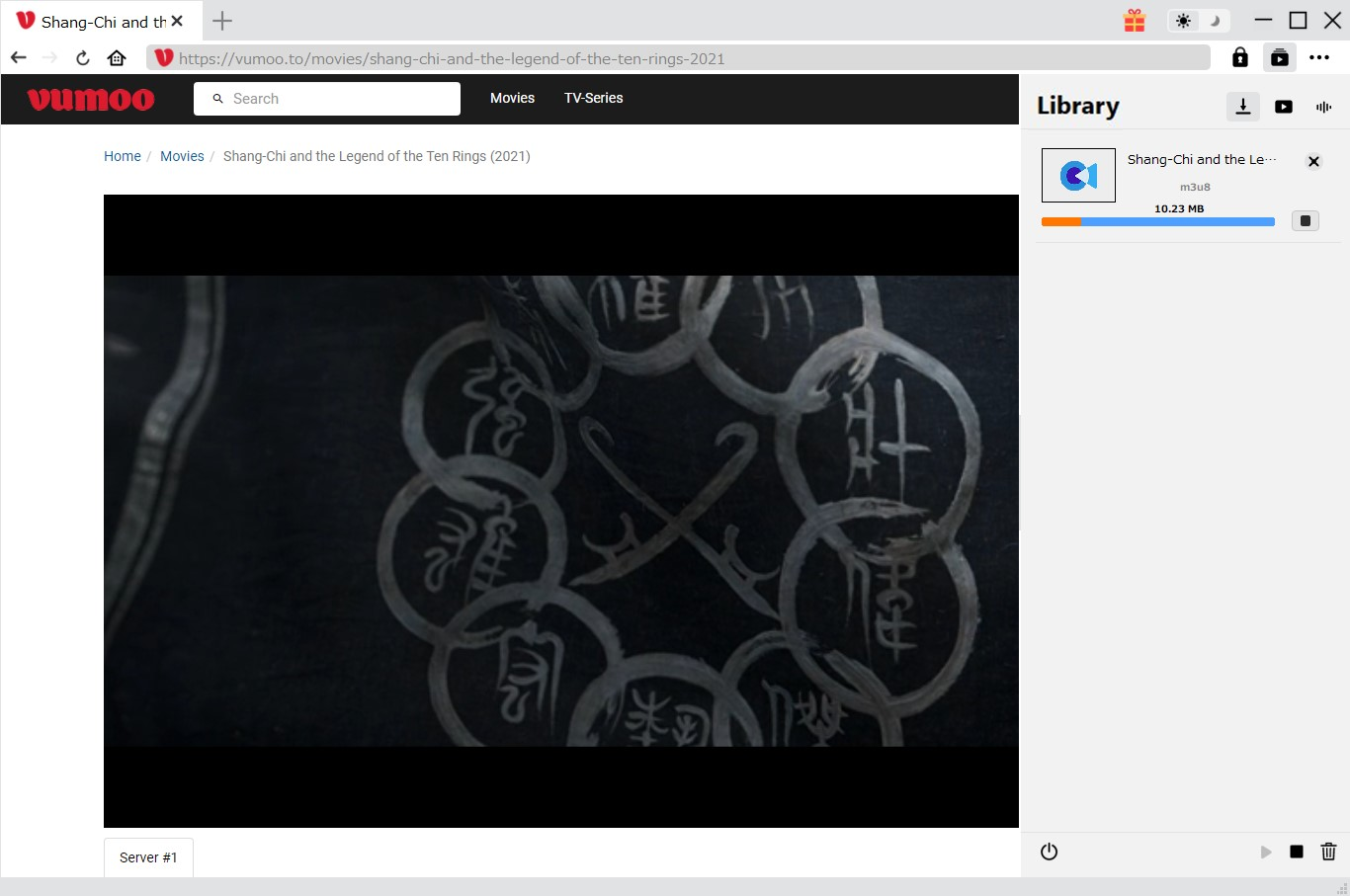Image resolution: width=1350 pixels, height=896 pixels.
Task: Stop the Shang-Chi m3u8 download
Action: click(x=1306, y=221)
